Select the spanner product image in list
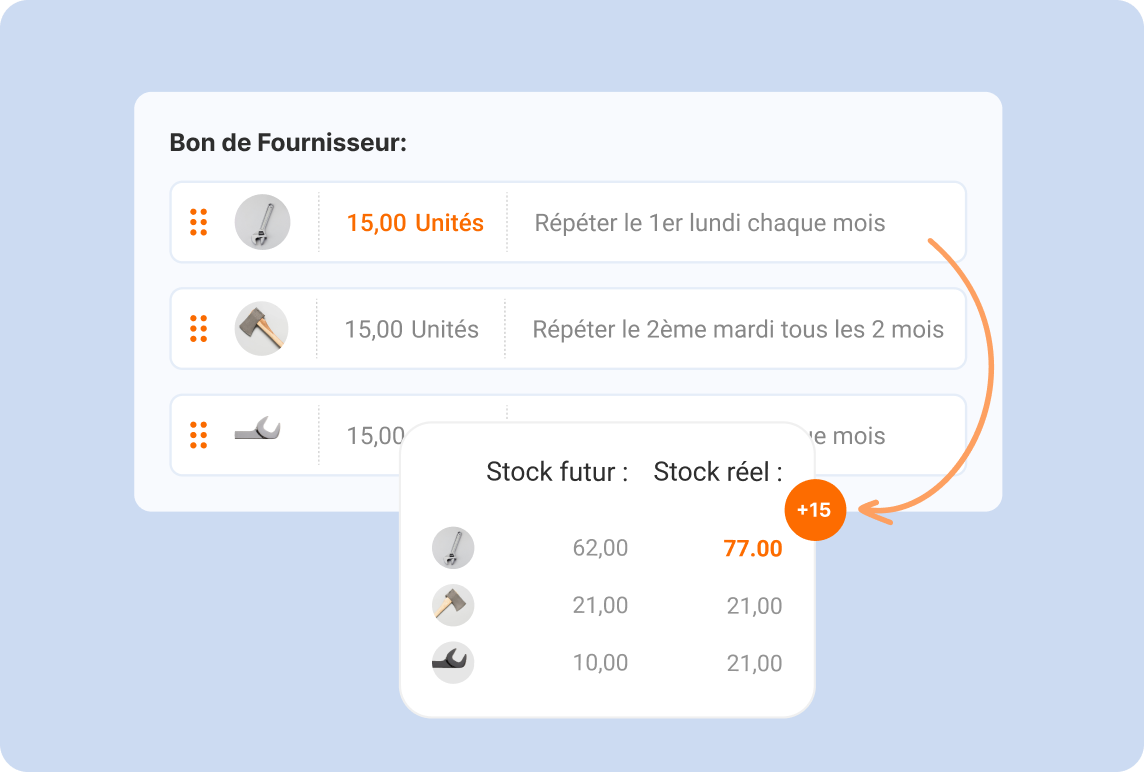The height and width of the screenshot is (772, 1144). [x=258, y=431]
